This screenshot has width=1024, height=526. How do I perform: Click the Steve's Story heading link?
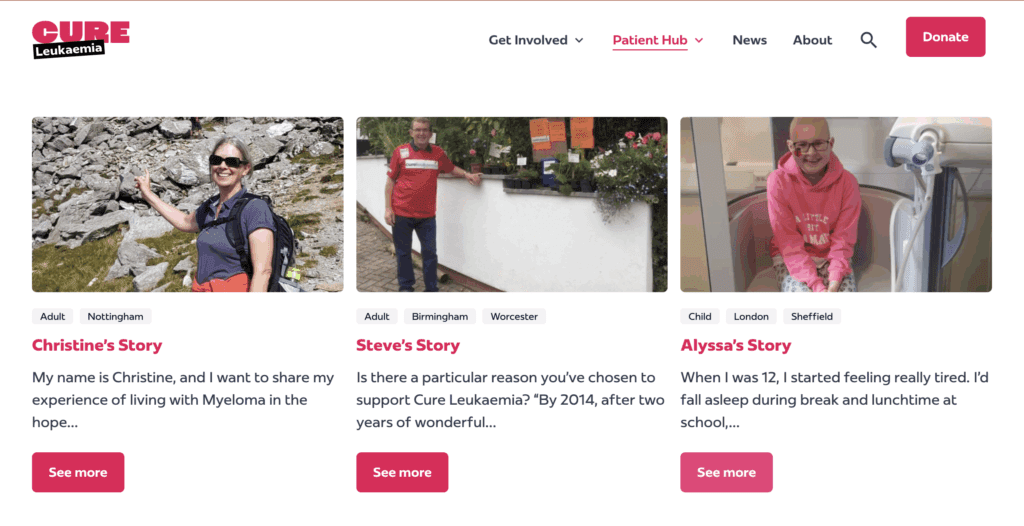pos(408,345)
